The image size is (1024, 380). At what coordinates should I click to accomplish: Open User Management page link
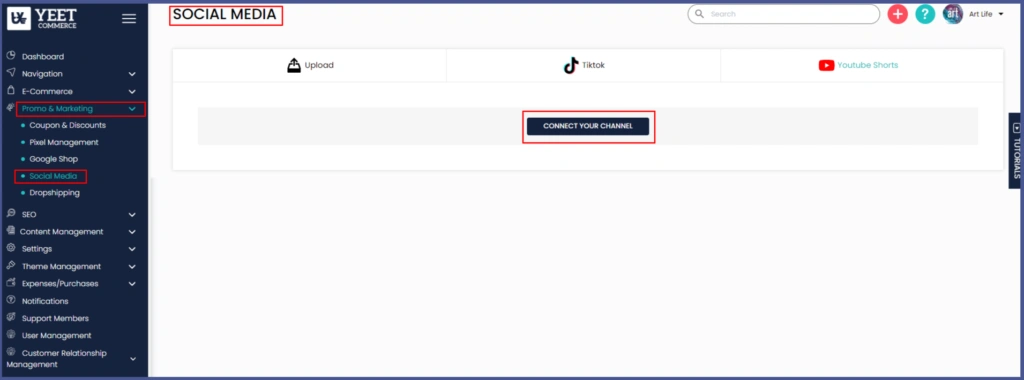[x=56, y=335]
